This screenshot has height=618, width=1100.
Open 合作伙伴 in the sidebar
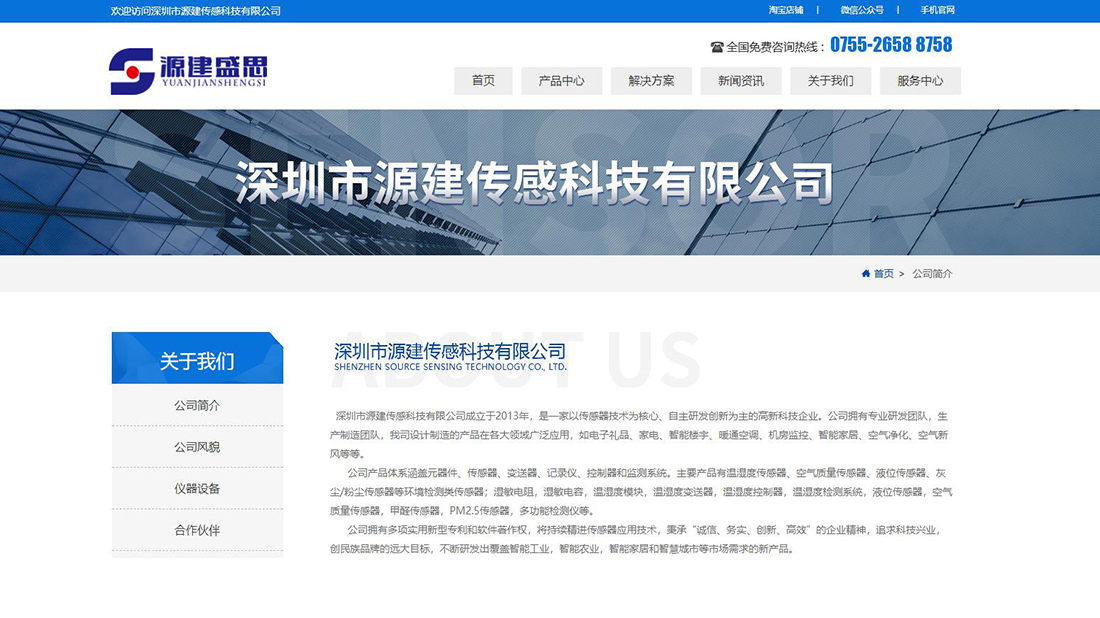[197, 530]
